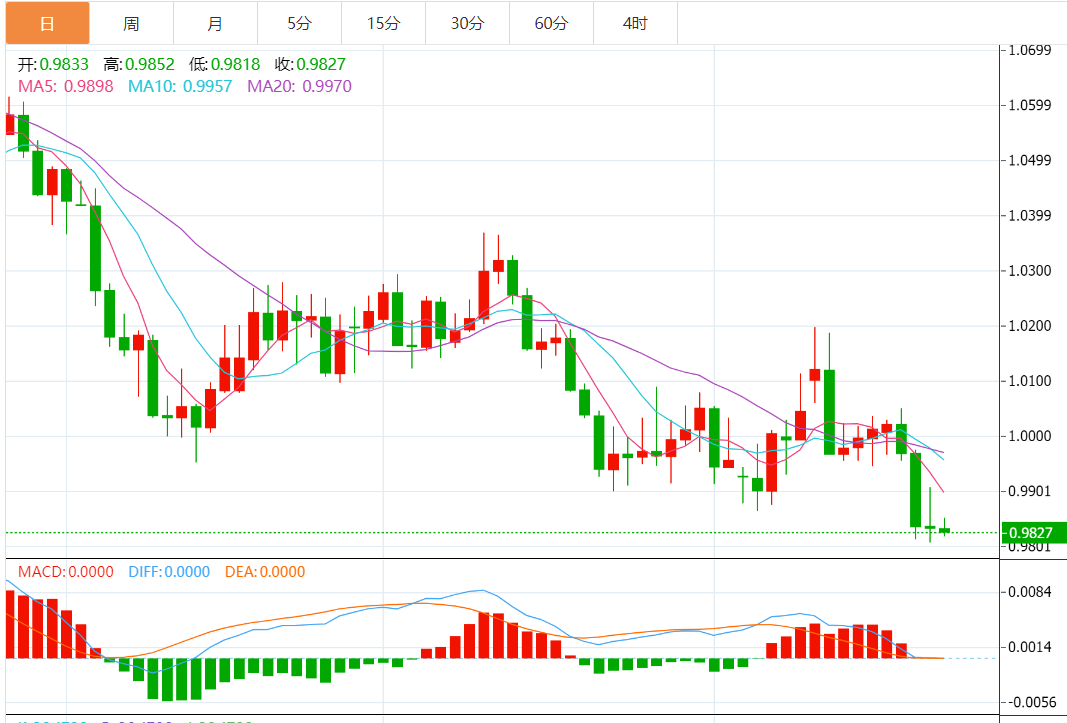1067x723 pixels.
Task: Click the 1.0000 price axis label
Action: [x=1030, y=436]
